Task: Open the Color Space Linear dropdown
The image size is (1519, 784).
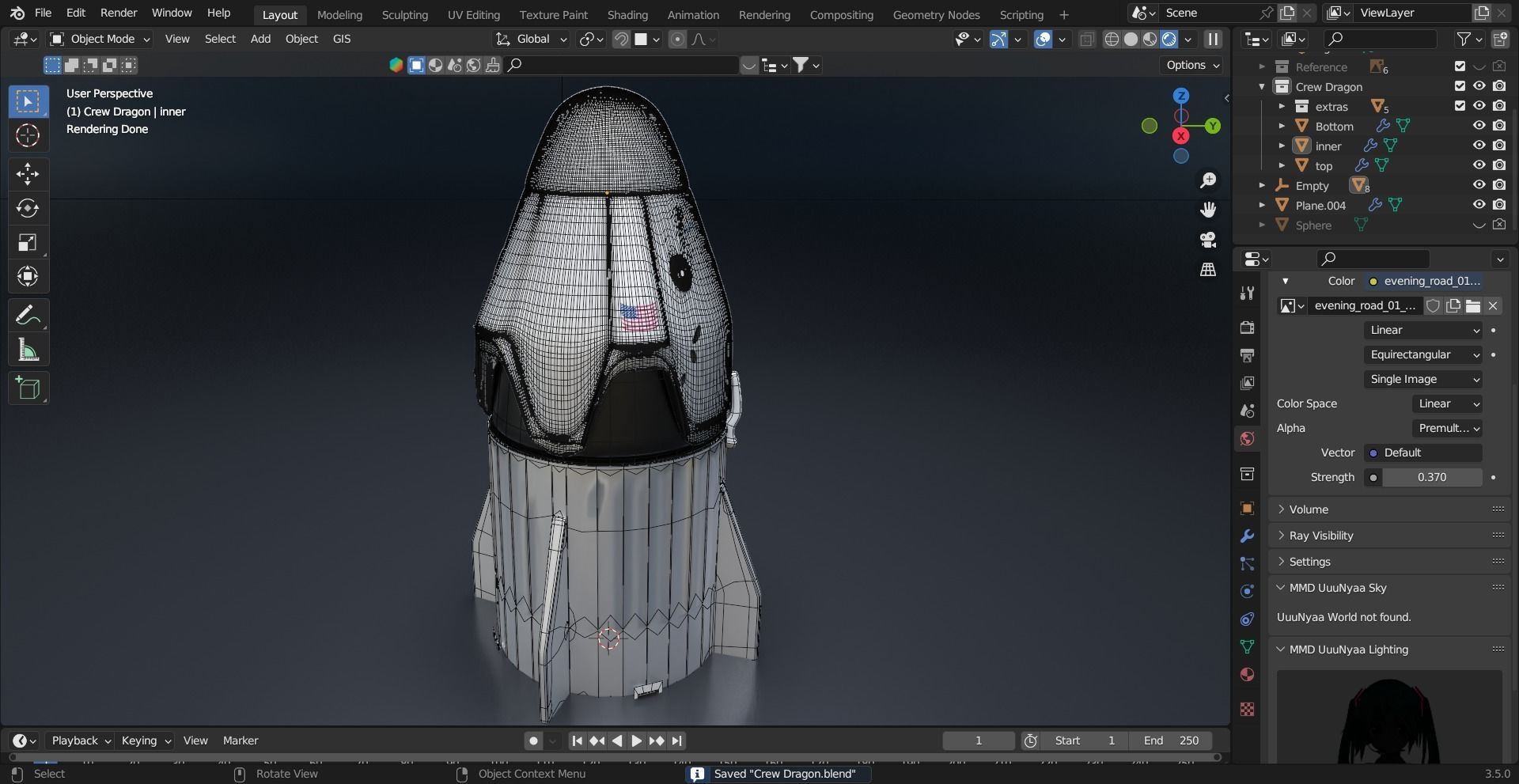Action: (x=1447, y=403)
